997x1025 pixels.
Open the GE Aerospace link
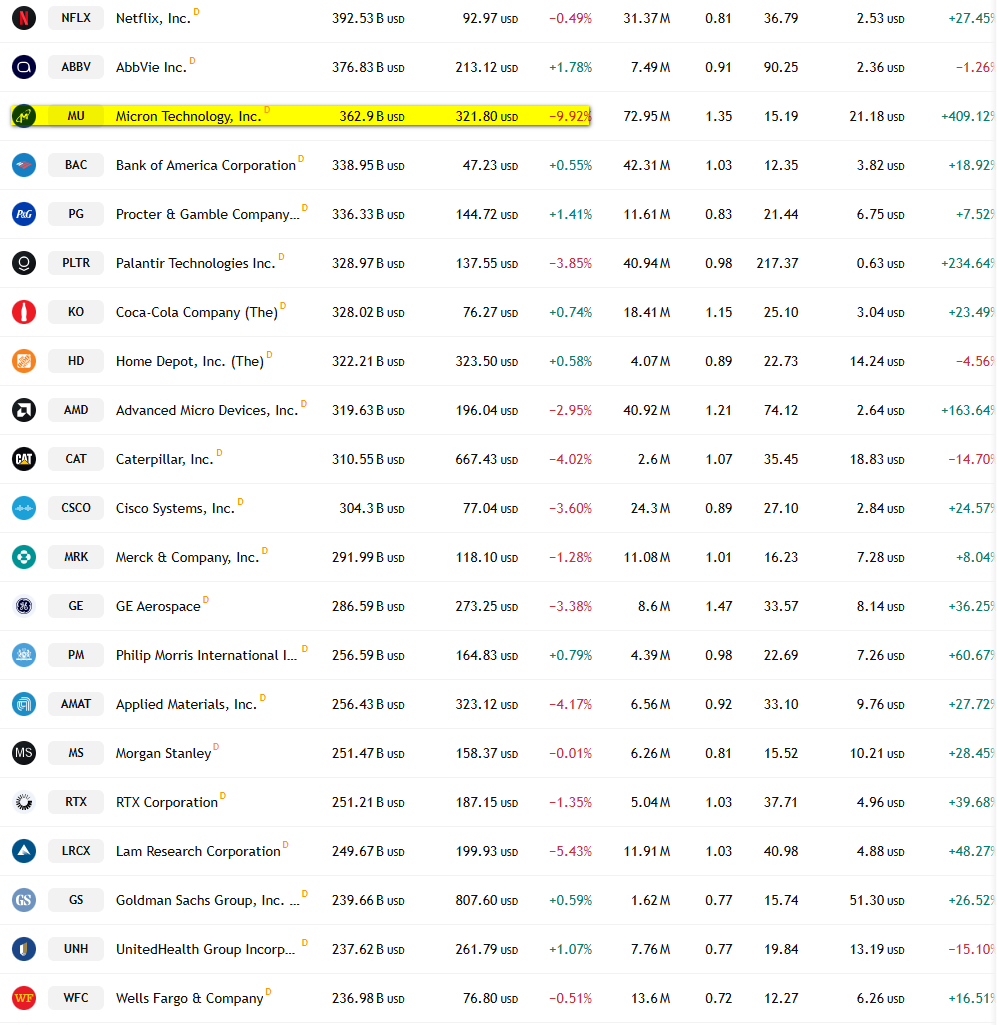(158, 607)
